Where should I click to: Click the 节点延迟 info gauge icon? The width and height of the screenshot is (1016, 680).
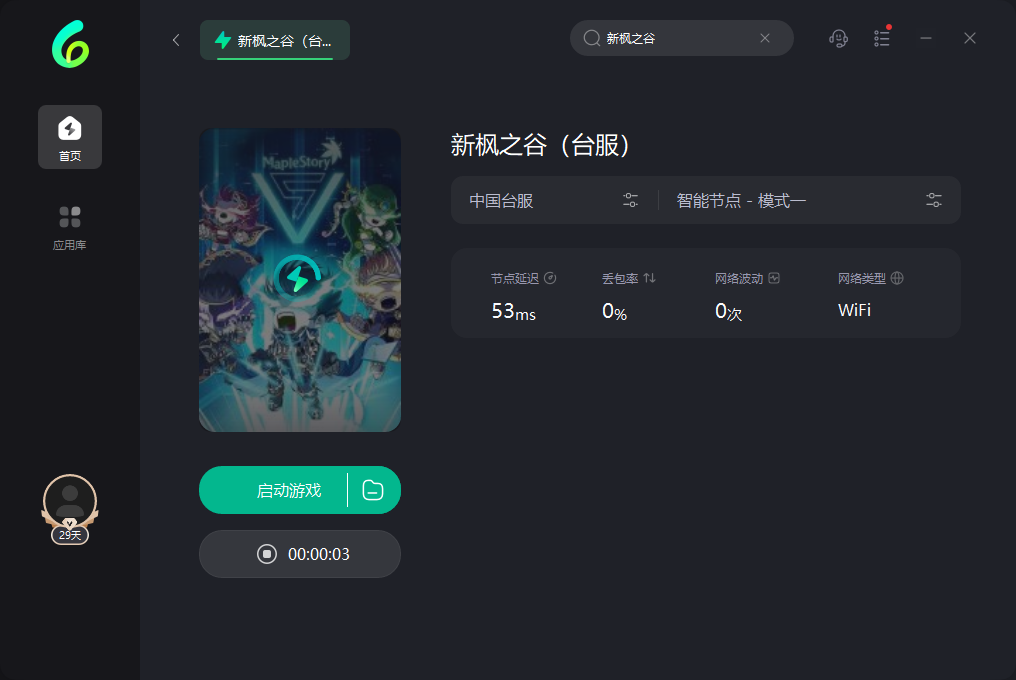[550, 278]
